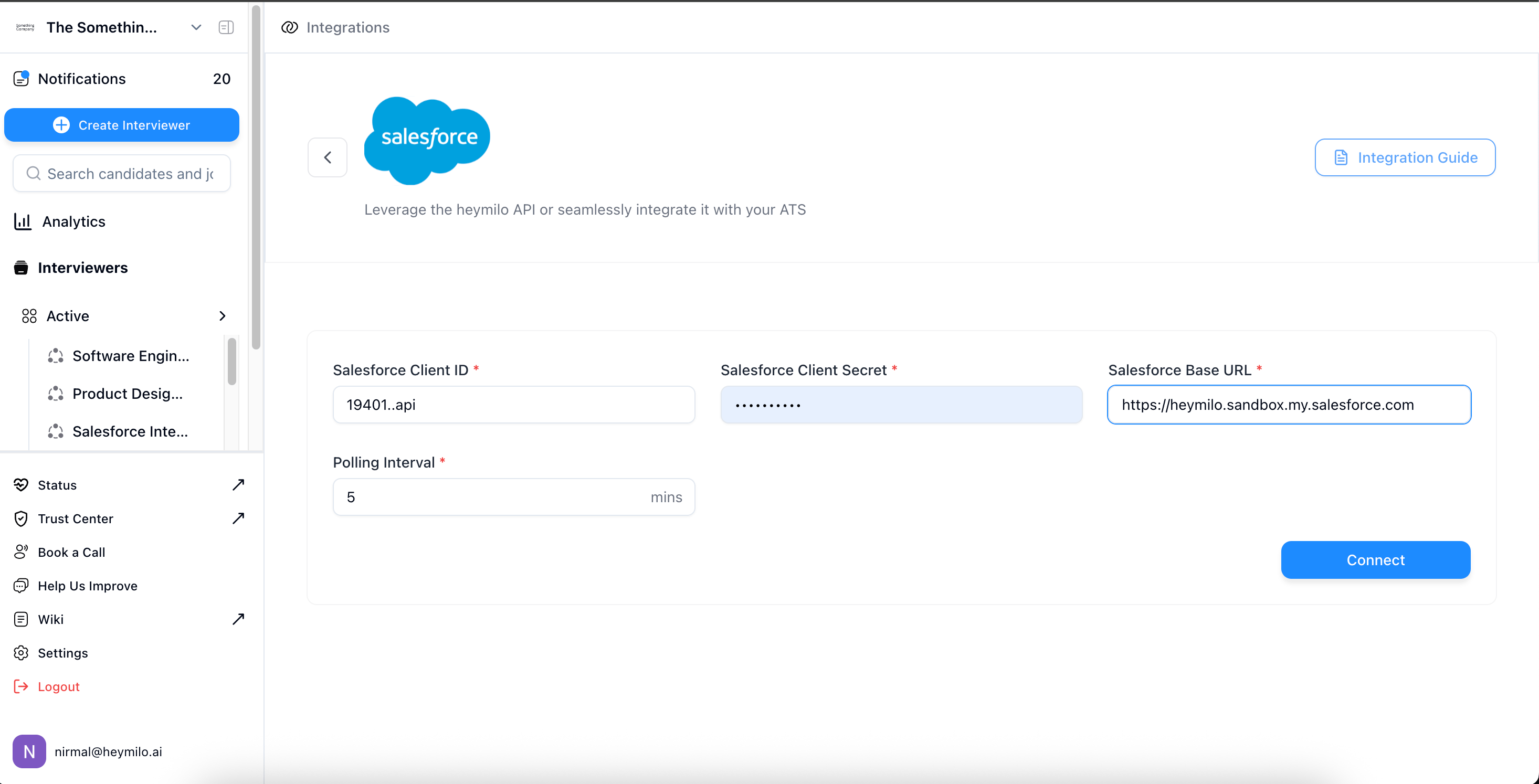The height and width of the screenshot is (784, 1539).
Task: Open the Analytics page
Action: pos(74,221)
